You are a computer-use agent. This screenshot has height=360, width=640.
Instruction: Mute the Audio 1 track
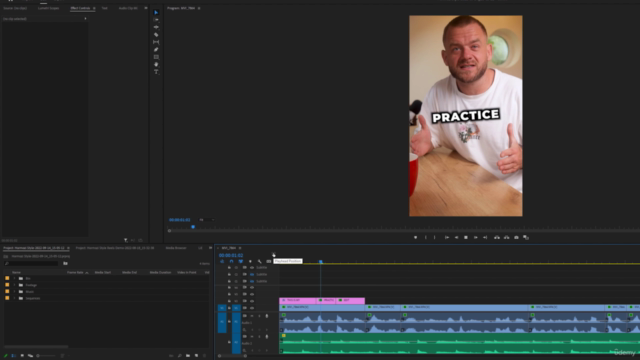252,316
